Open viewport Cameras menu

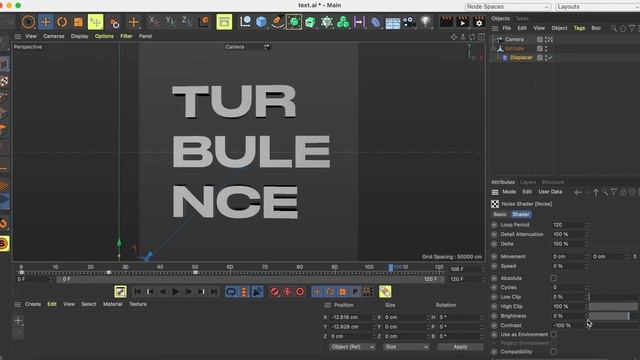[x=53, y=36]
